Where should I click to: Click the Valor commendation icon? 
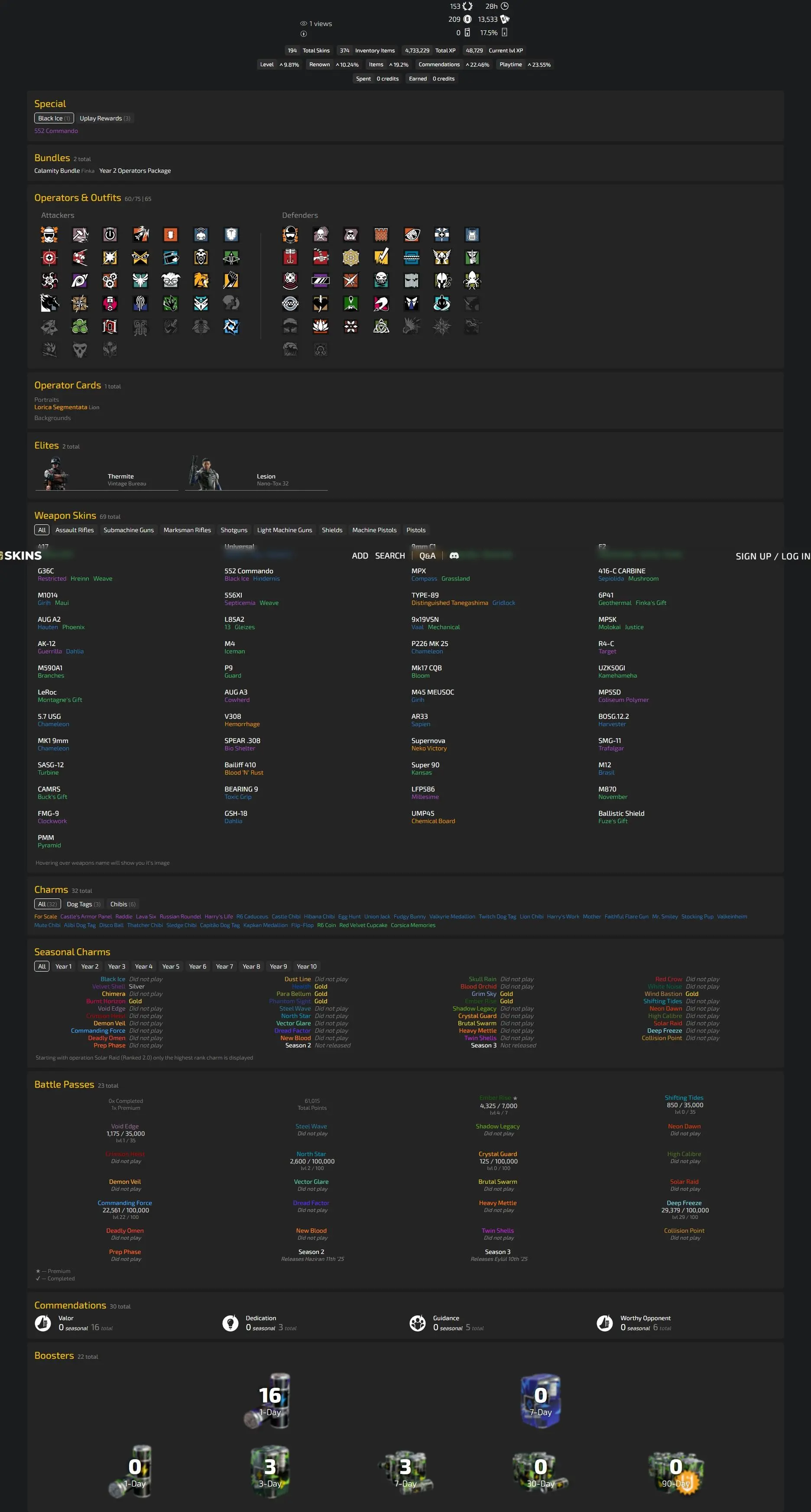pyautogui.click(x=43, y=1323)
